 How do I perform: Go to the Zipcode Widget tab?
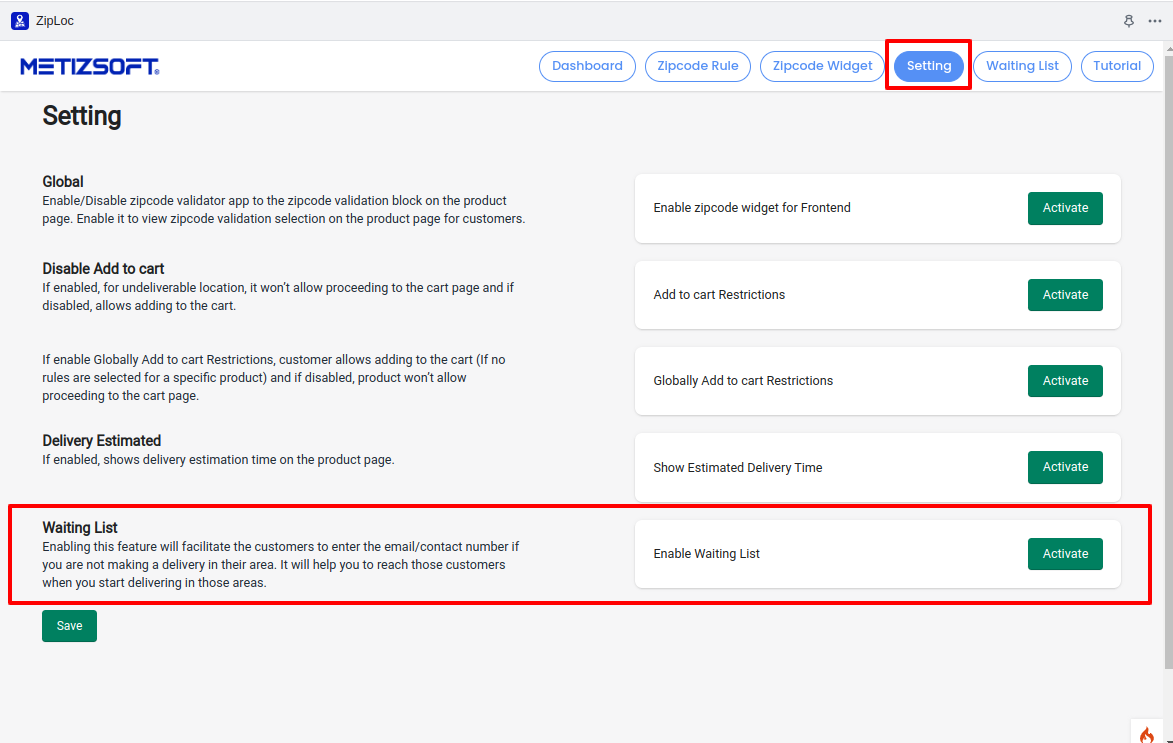pyautogui.click(x=822, y=66)
